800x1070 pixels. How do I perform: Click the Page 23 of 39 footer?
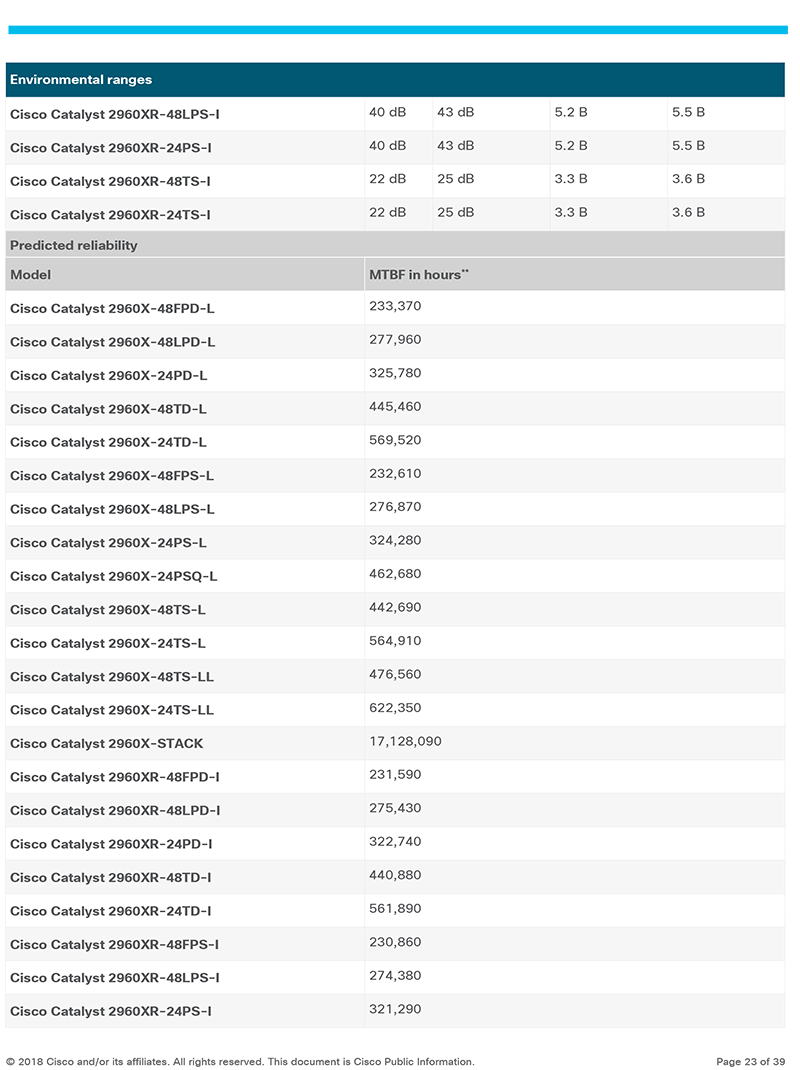(x=750, y=1062)
